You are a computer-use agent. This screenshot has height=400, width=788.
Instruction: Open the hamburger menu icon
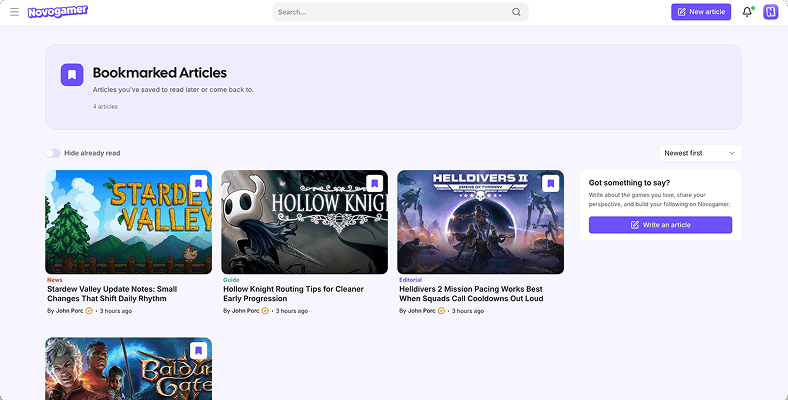14,12
